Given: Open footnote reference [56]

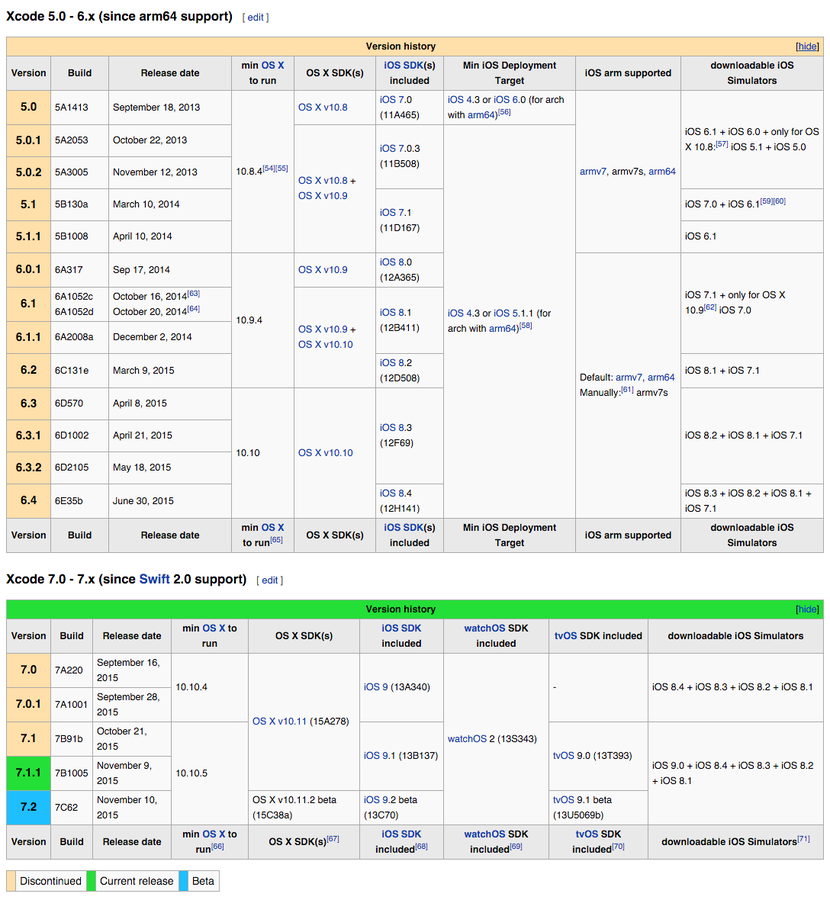Looking at the screenshot, I should point(505,112).
